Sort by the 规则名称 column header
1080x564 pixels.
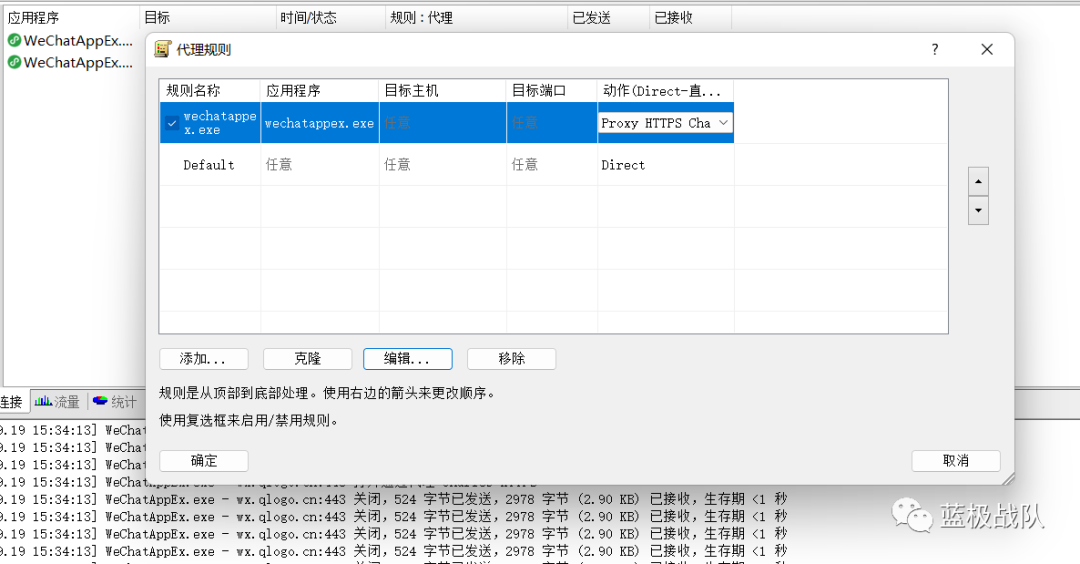210,91
